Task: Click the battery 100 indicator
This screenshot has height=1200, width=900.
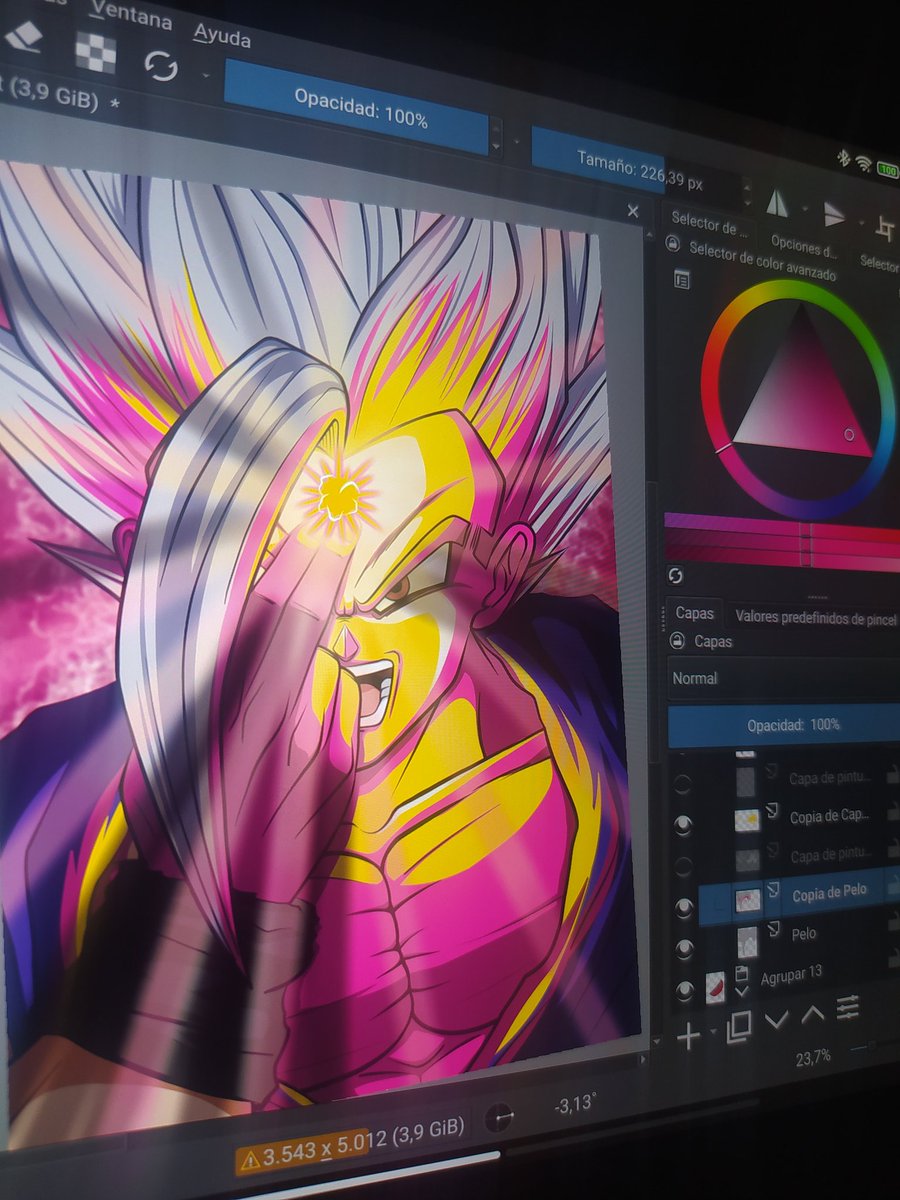Action: 888,171
